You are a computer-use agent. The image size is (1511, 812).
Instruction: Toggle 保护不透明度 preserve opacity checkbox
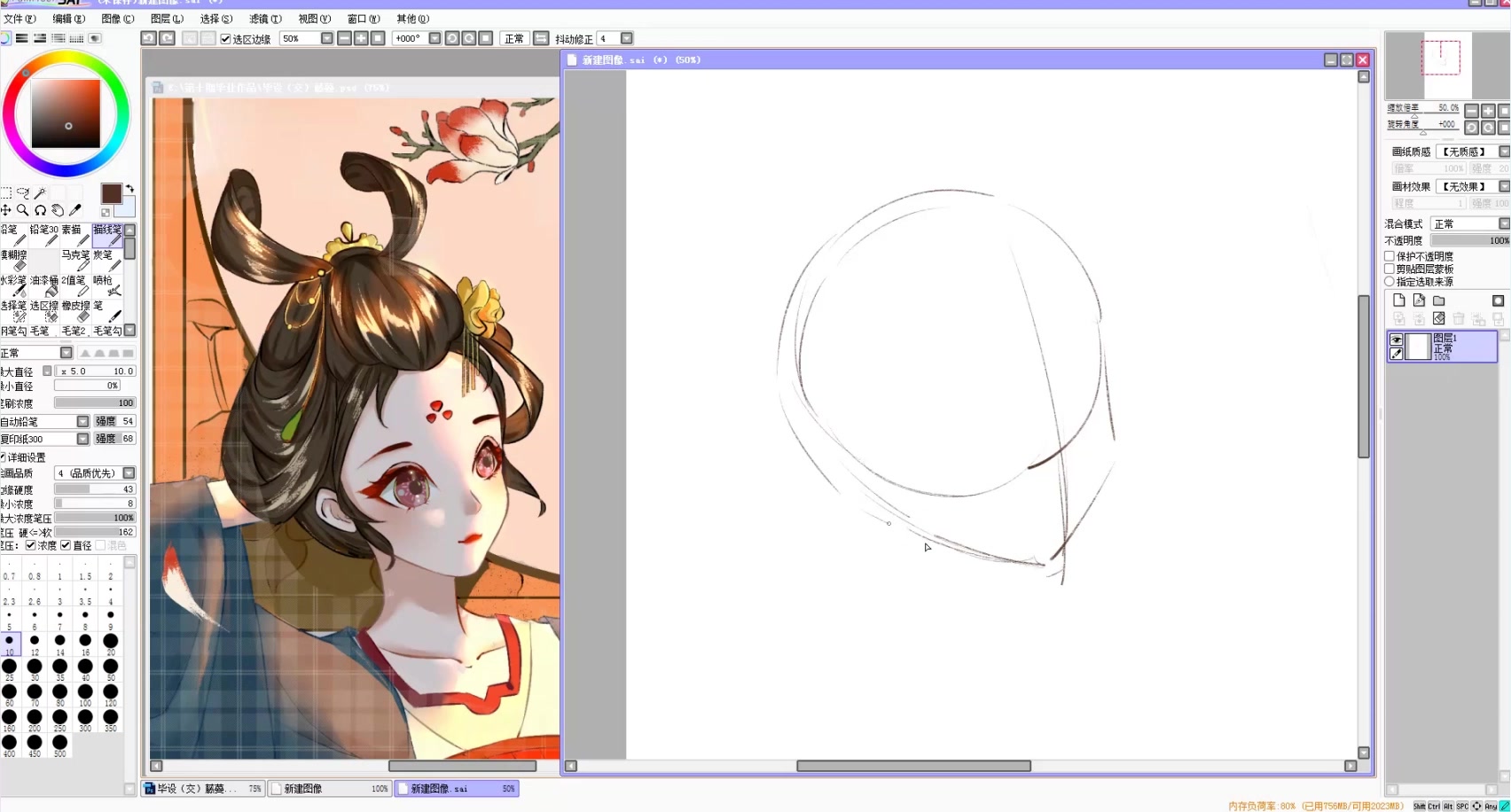[1390, 256]
